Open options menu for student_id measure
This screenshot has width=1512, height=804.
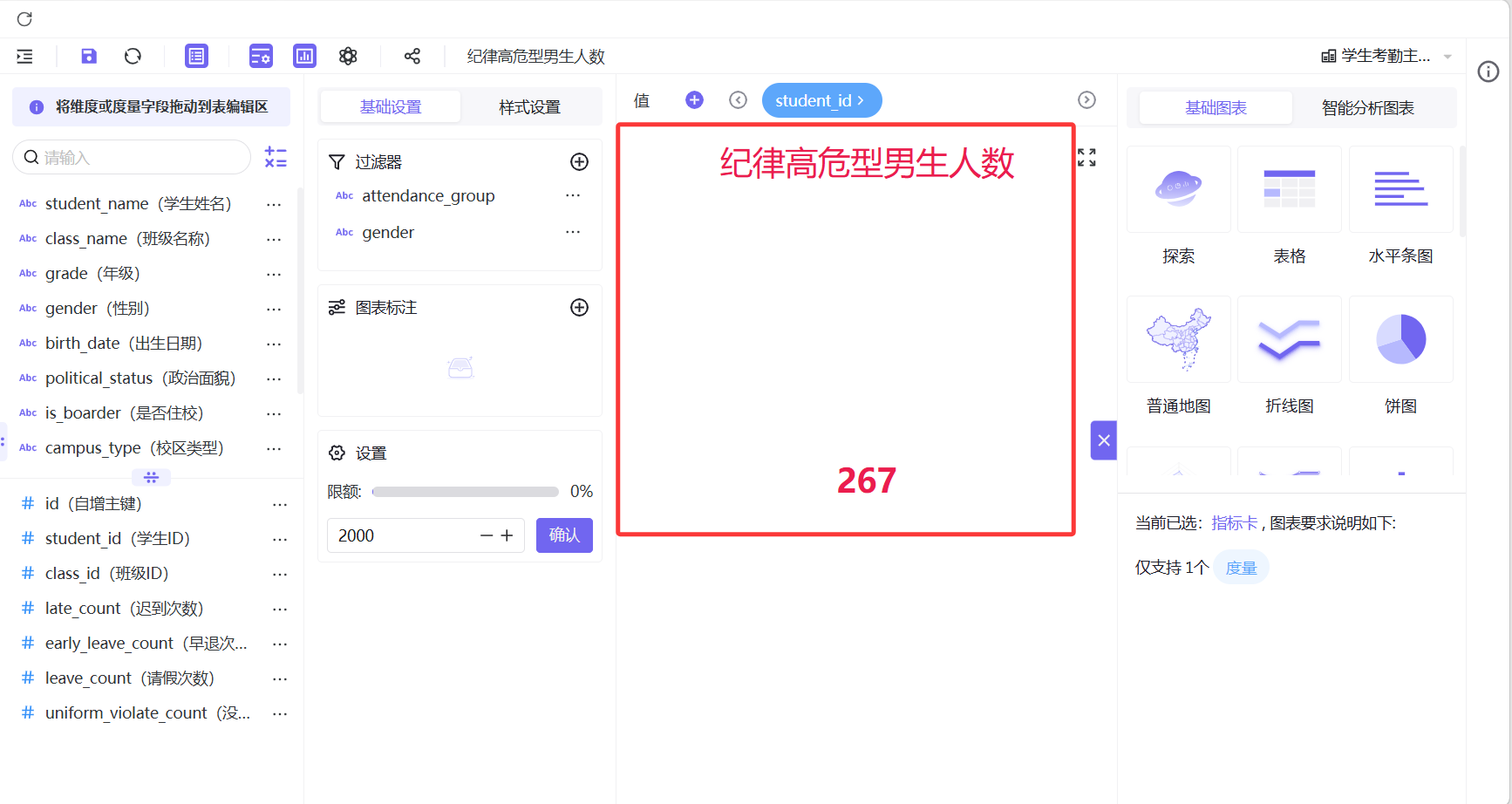pos(280,539)
